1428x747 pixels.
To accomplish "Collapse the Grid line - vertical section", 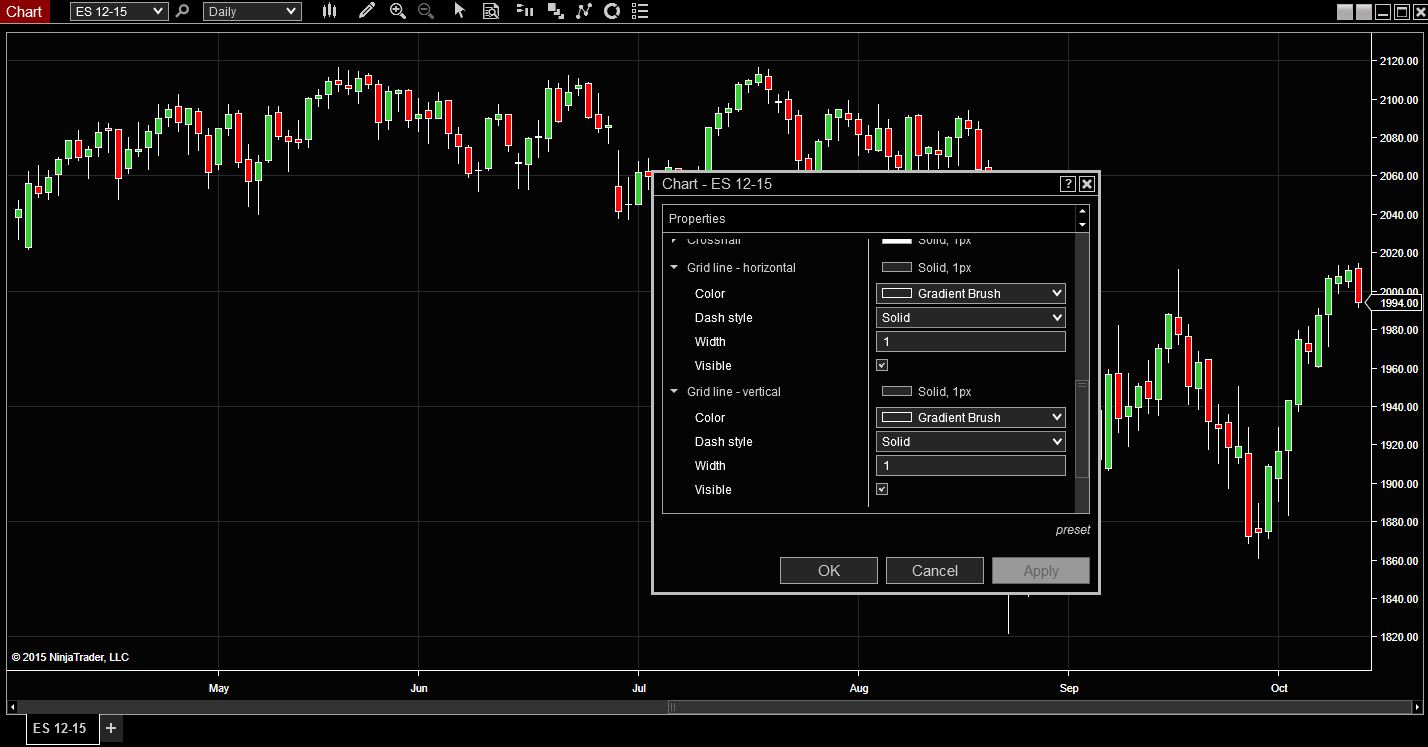I will [675, 392].
